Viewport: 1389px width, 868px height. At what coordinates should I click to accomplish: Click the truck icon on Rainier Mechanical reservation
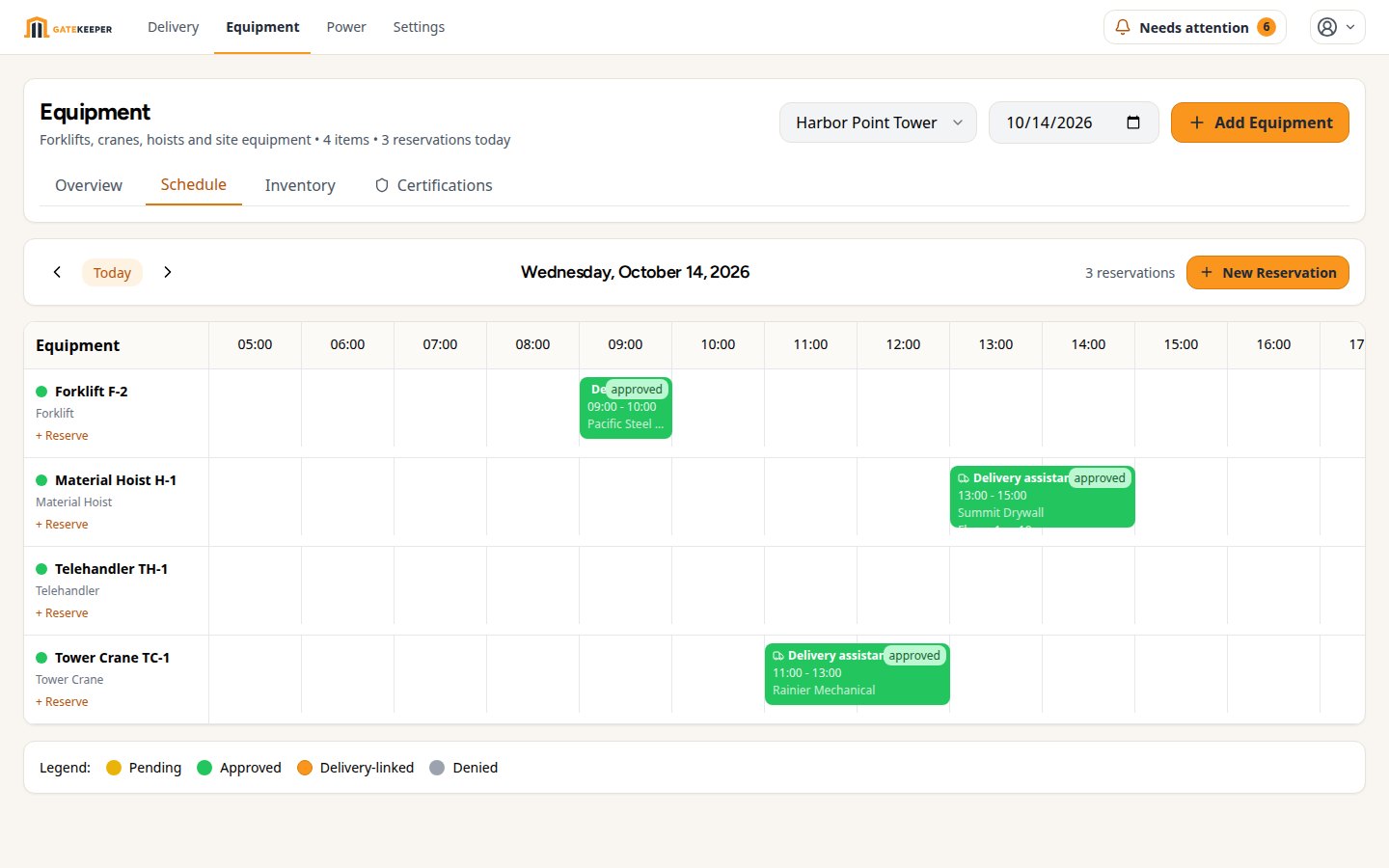click(778, 656)
